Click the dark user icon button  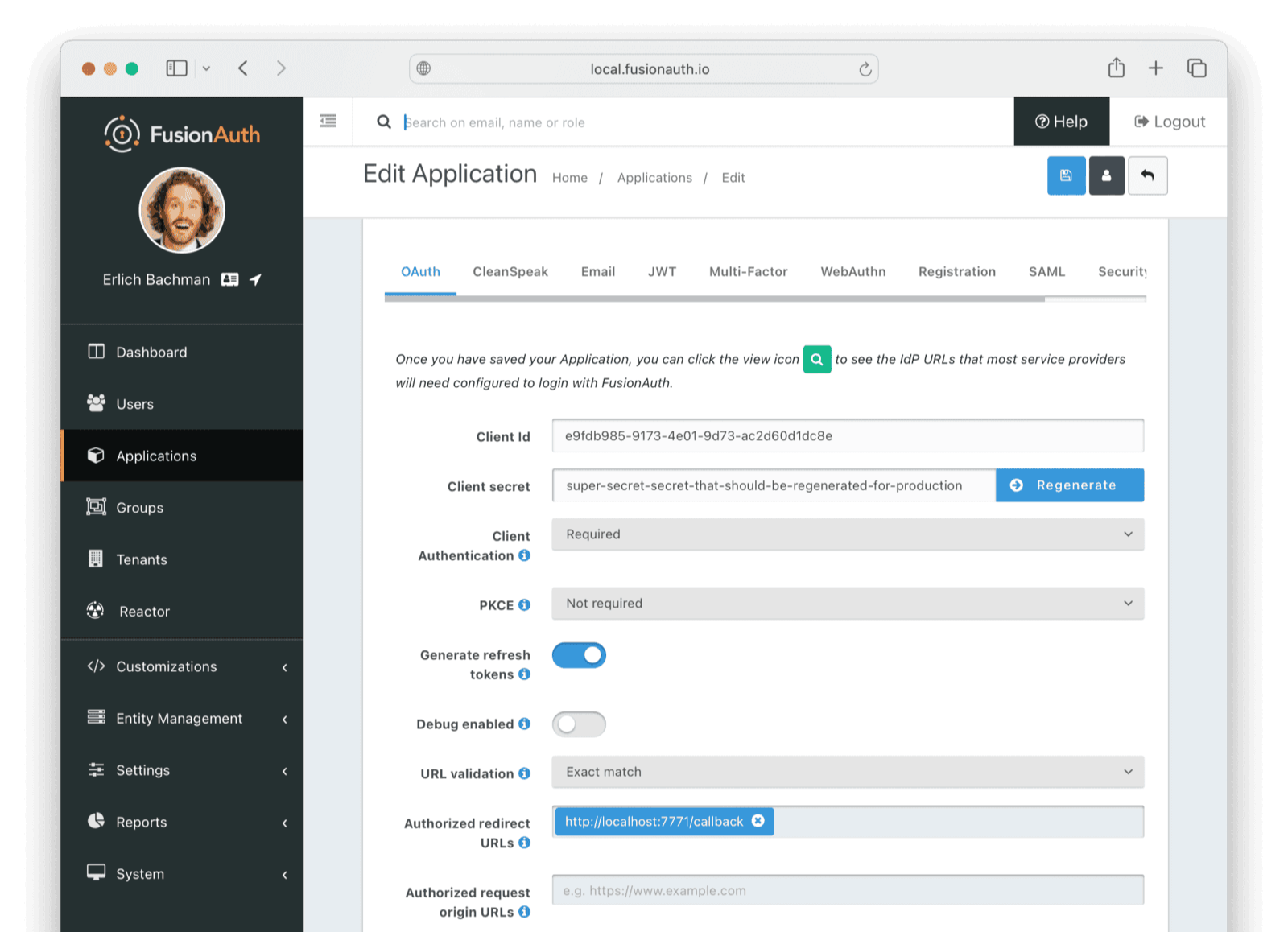click(1106, 175)
